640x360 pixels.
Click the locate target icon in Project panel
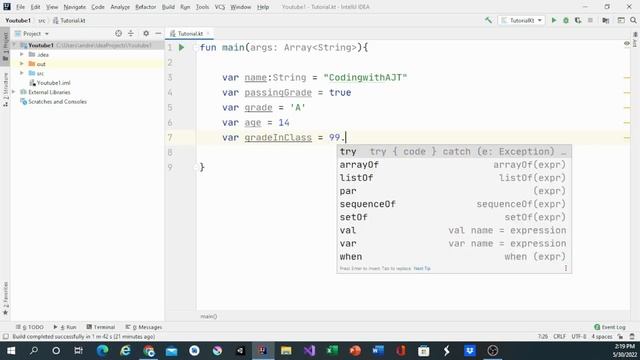(118, 33)
